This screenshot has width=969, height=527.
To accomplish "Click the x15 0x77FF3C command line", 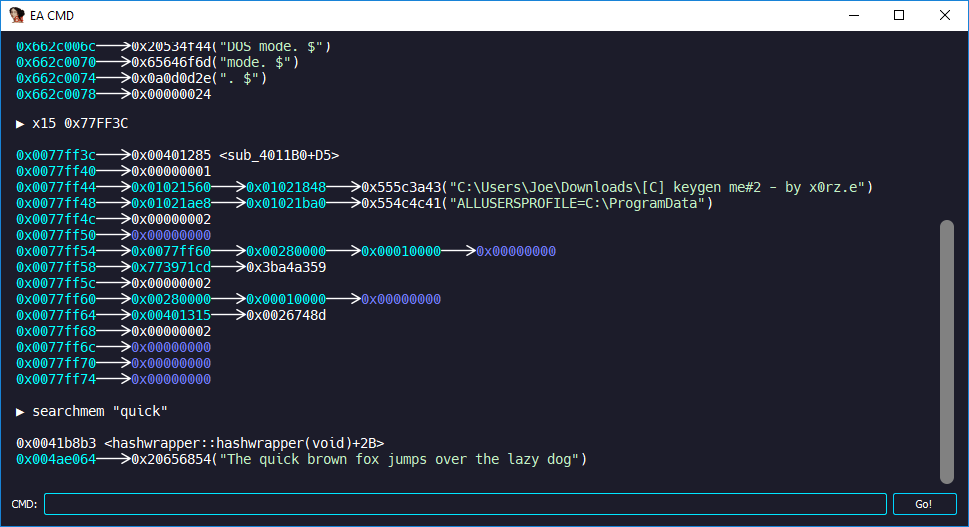I will (x=72, y=124).
